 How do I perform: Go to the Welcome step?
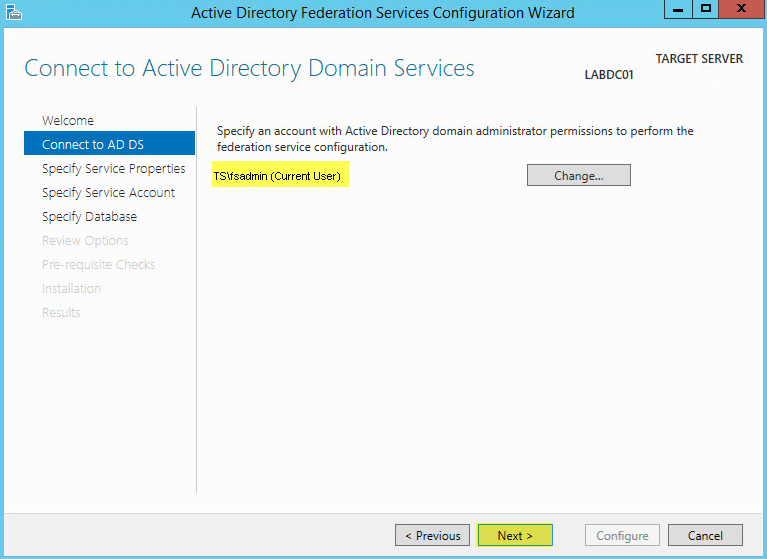pyautogui.click(x=68, y=120)
